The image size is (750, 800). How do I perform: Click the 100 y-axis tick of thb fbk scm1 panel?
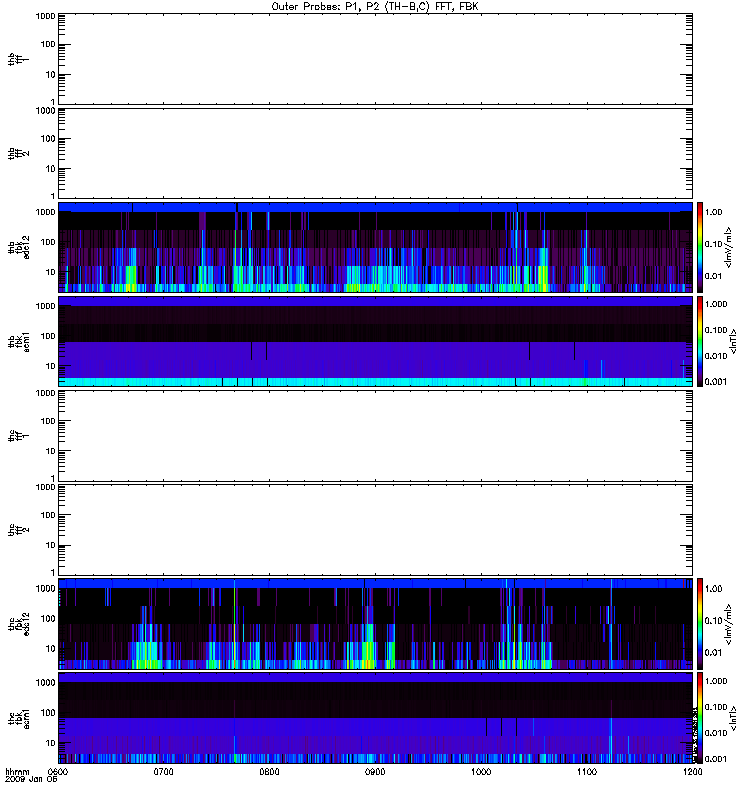[48, 336]
